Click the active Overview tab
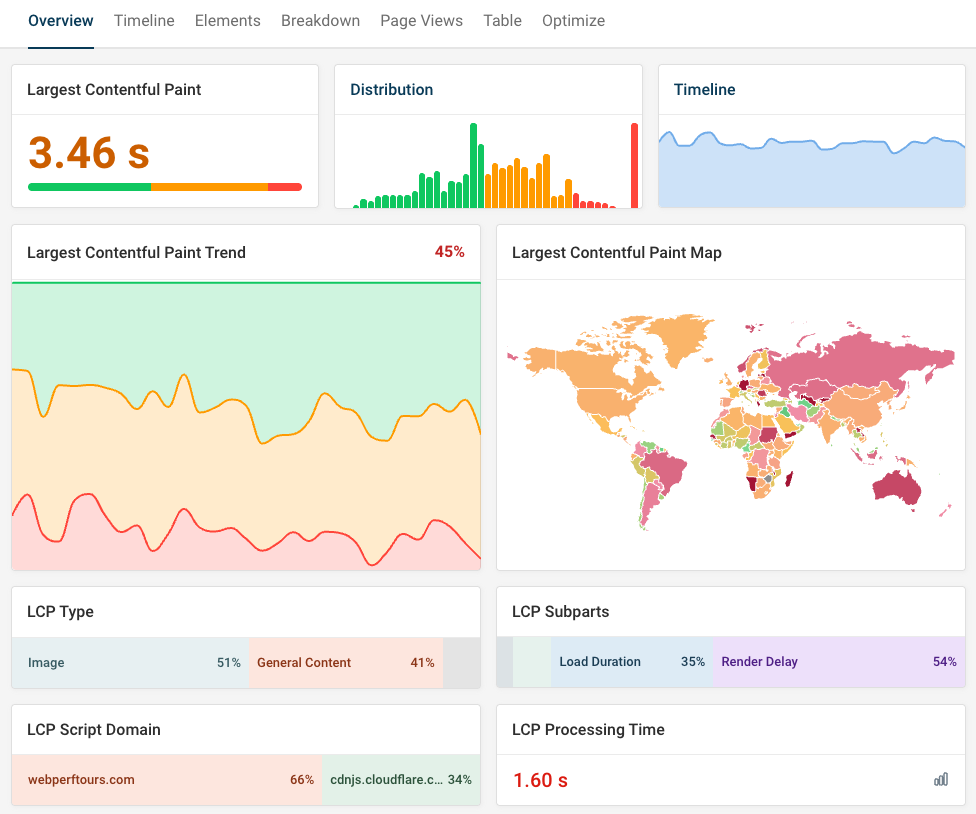The width and height of the screenshot is (976, 814). tap(60, 20)
